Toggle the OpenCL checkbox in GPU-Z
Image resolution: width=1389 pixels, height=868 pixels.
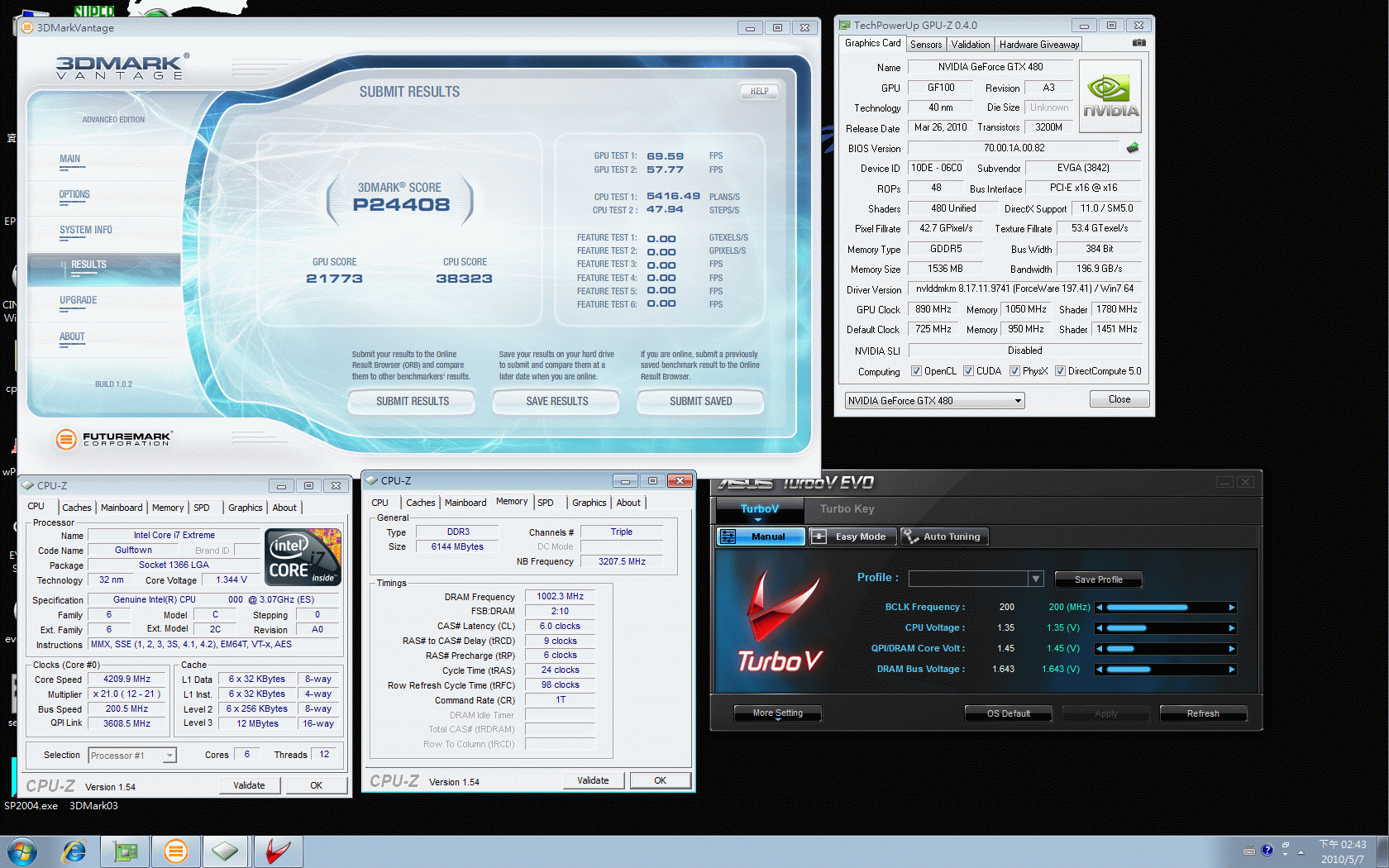[916, 371]
